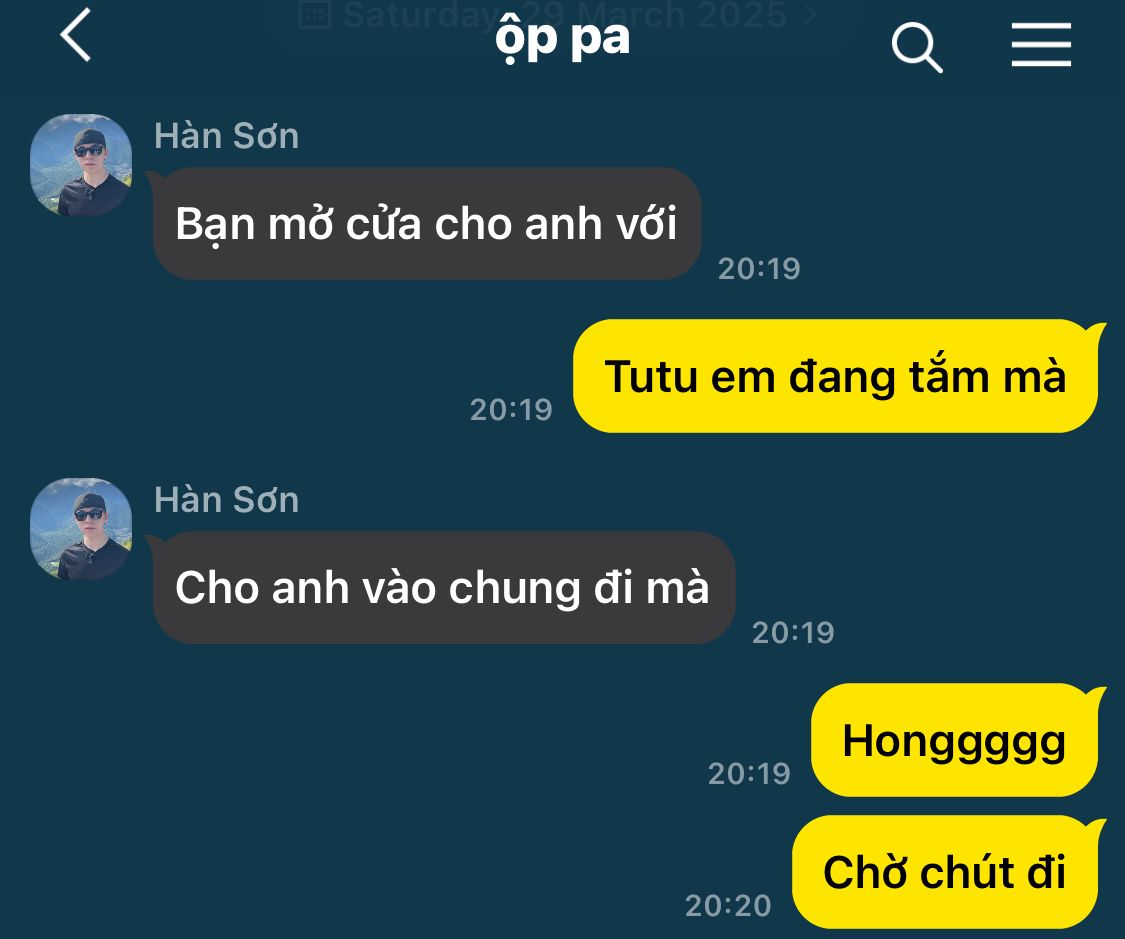
Task: Tap 20:19 timestamp next to "Honggggg"
Action: click(x=749, y=773)
